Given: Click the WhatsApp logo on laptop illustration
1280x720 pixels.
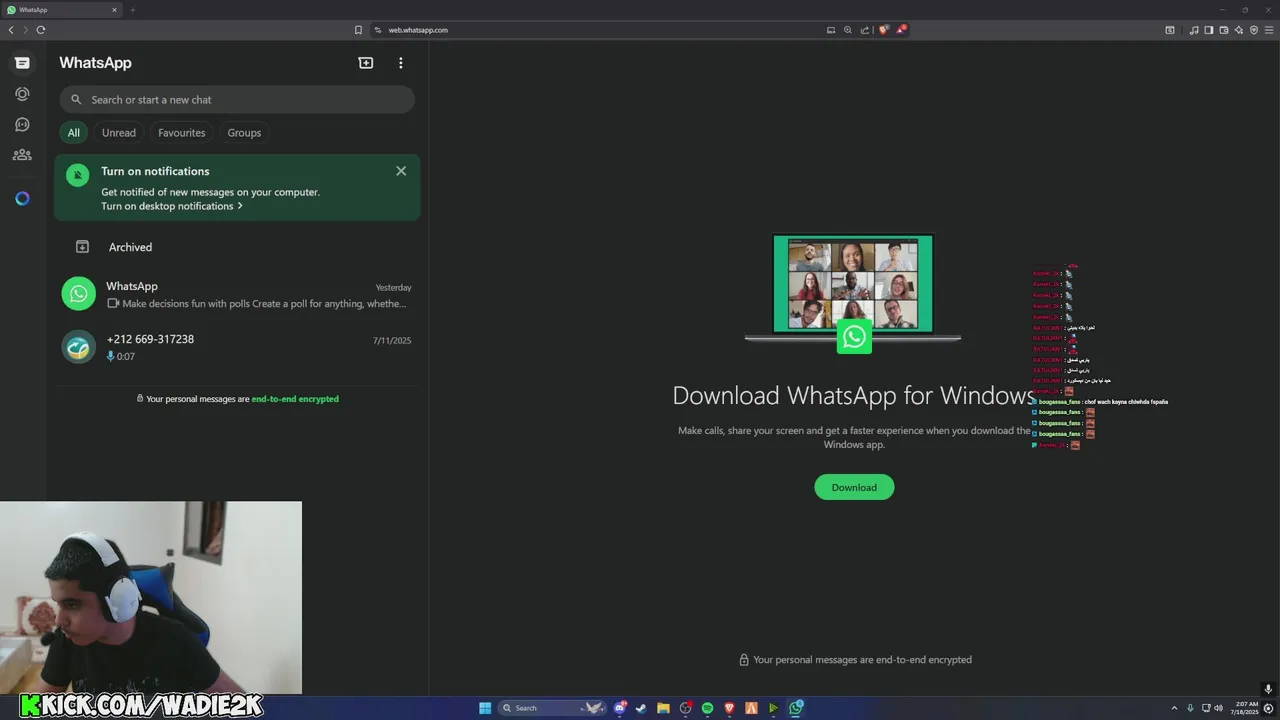Looking at the screenshot, I should (854, 337).
